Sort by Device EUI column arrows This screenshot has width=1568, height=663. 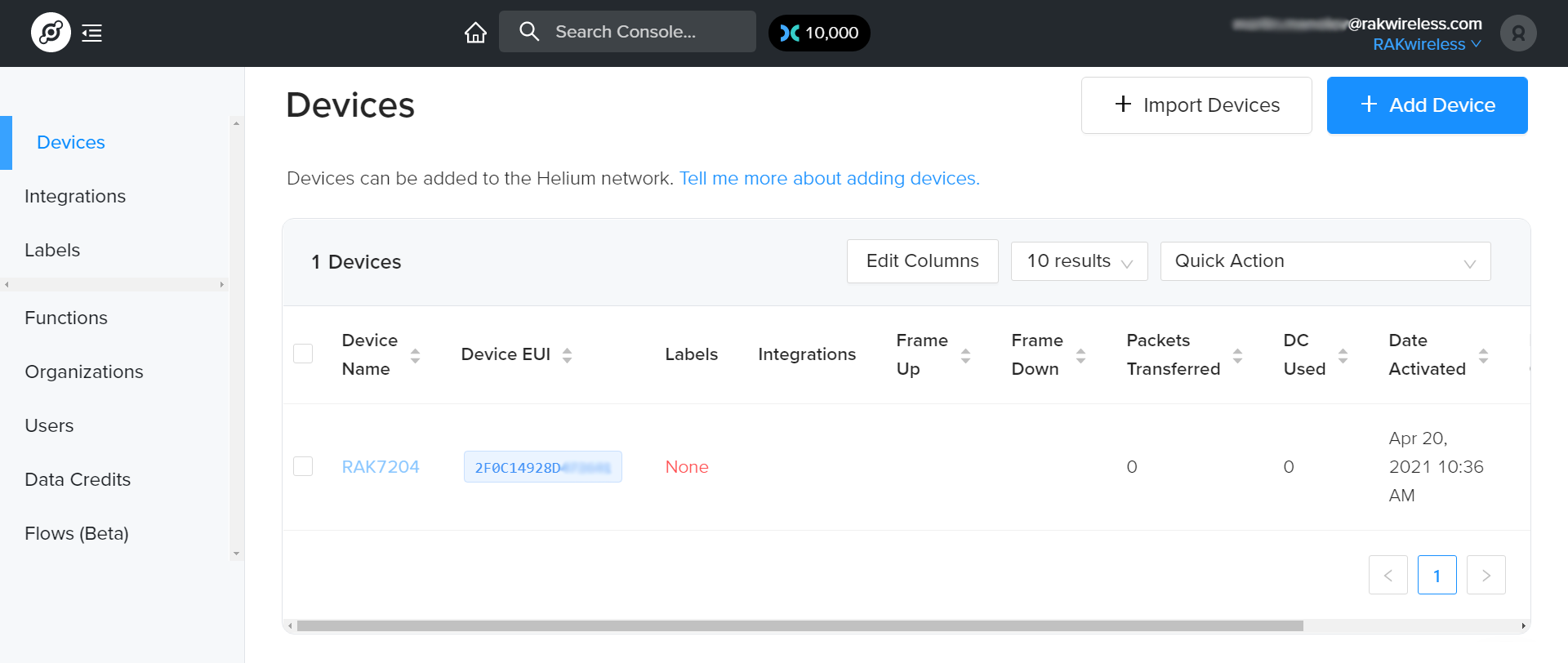point(567,355)
